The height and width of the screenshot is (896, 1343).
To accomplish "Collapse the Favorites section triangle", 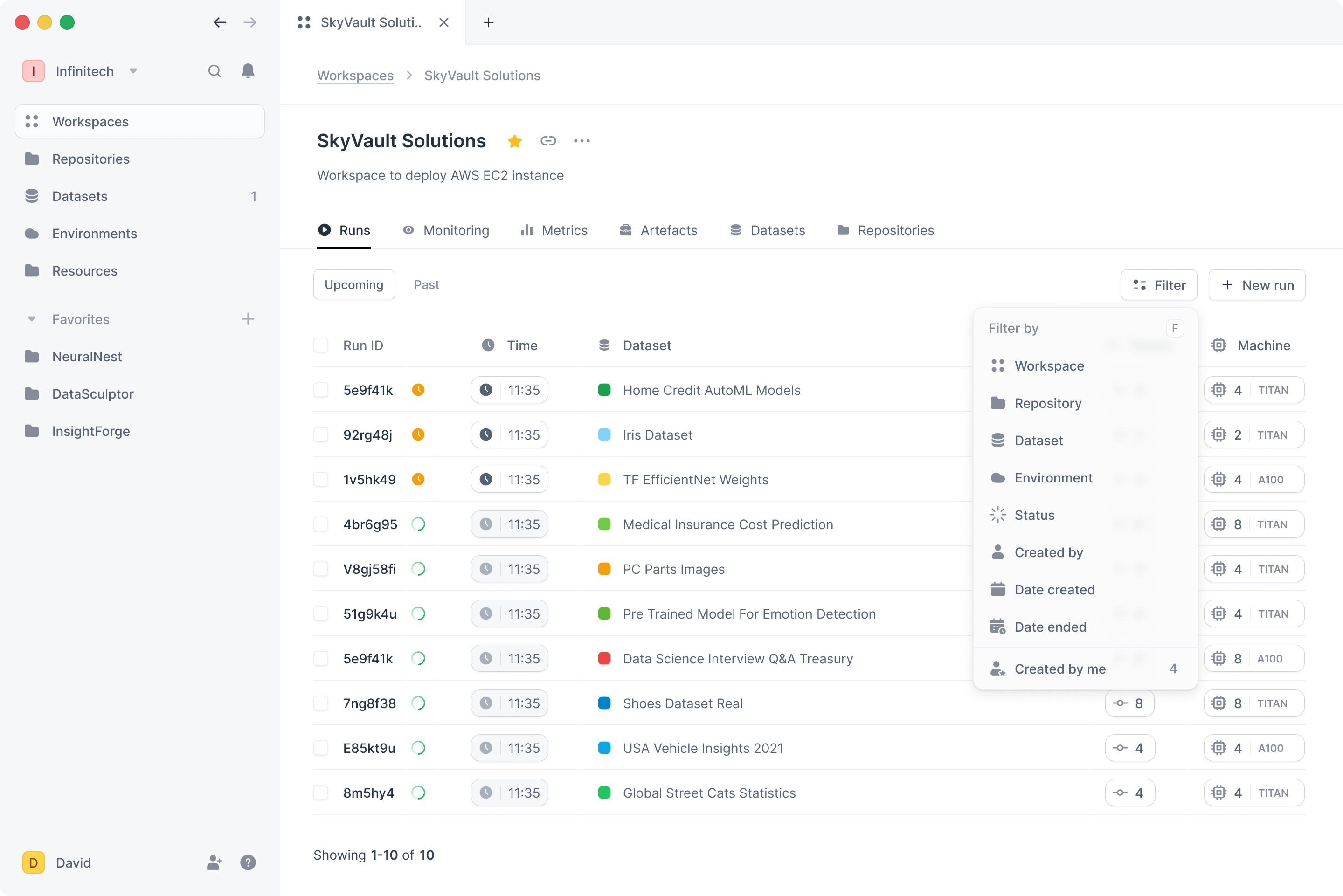I will tap(32, 319).
